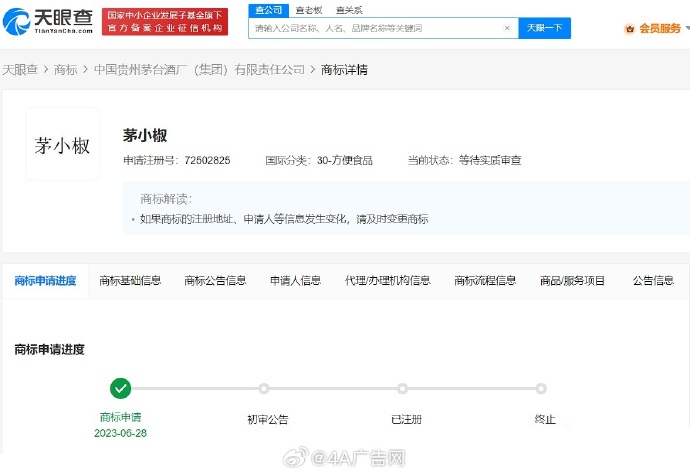Click the 30-方便食品 classification text

[x=345, y=160]
